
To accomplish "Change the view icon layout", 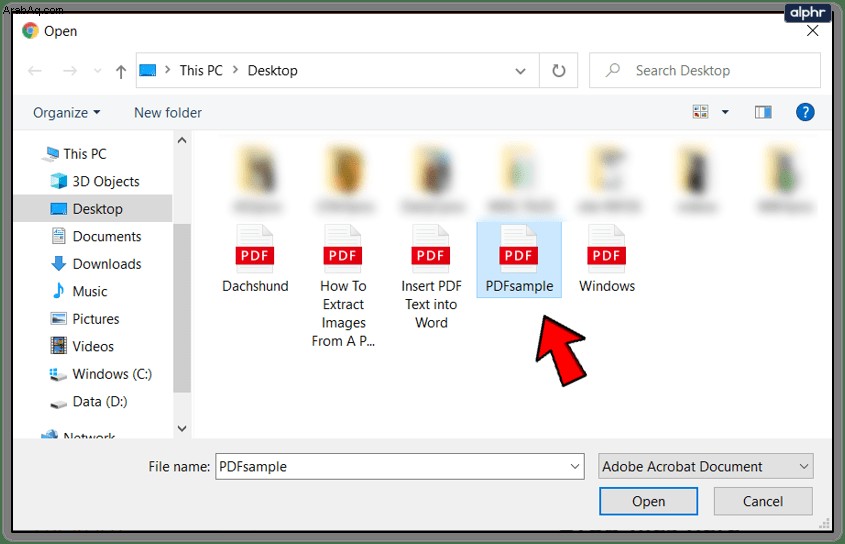I will pos(700,112).
